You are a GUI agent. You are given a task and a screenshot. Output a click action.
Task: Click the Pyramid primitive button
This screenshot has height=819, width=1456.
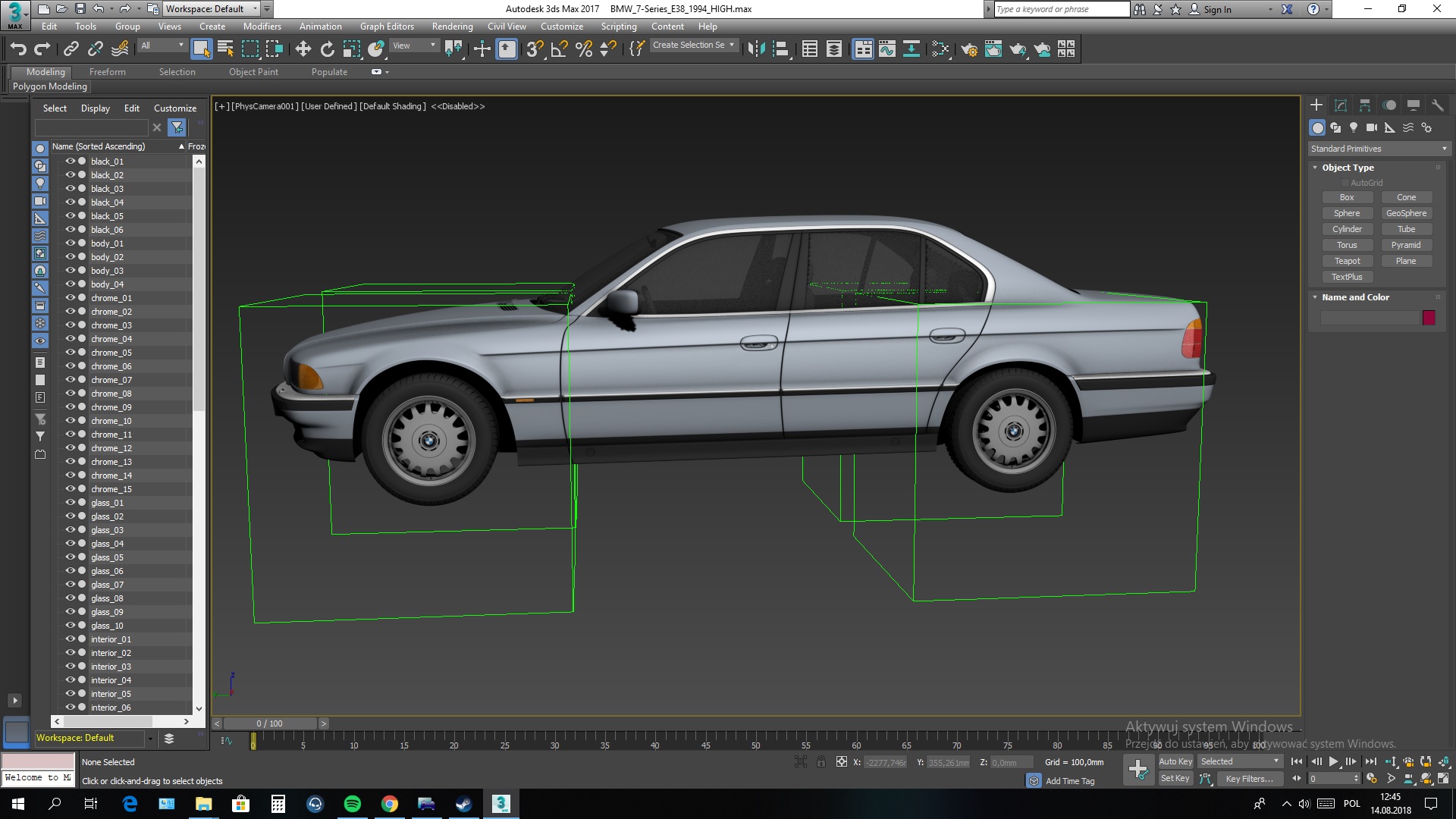tap(1406, 245)
